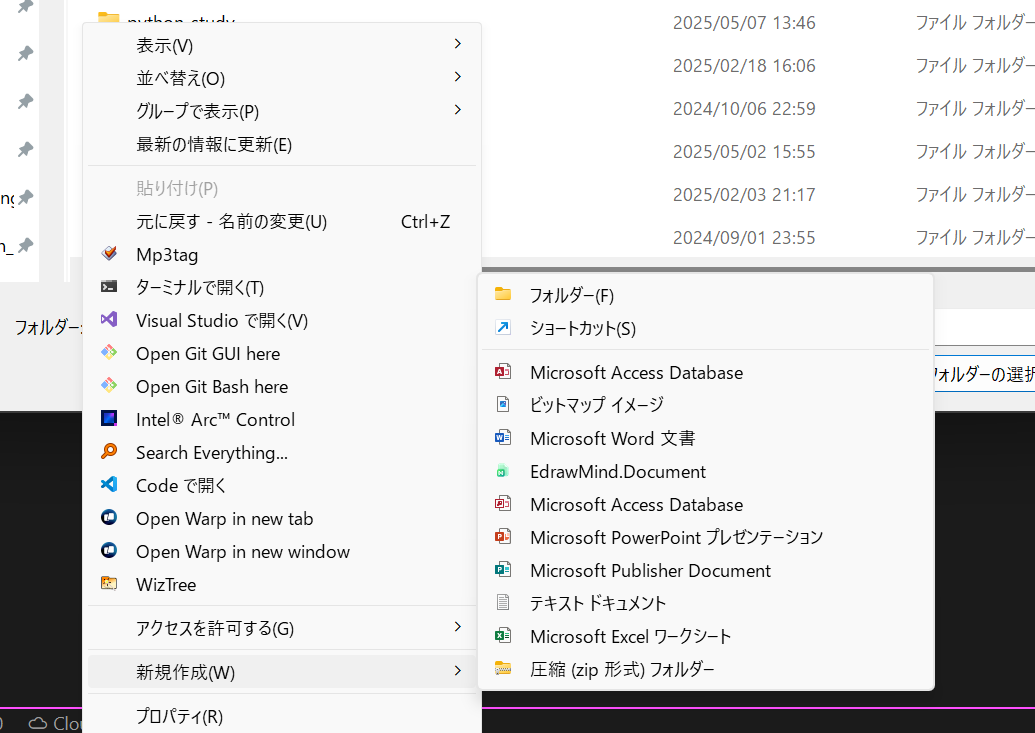
Task: Click the VS Code icon beside Code で開く
Action: 109,485
